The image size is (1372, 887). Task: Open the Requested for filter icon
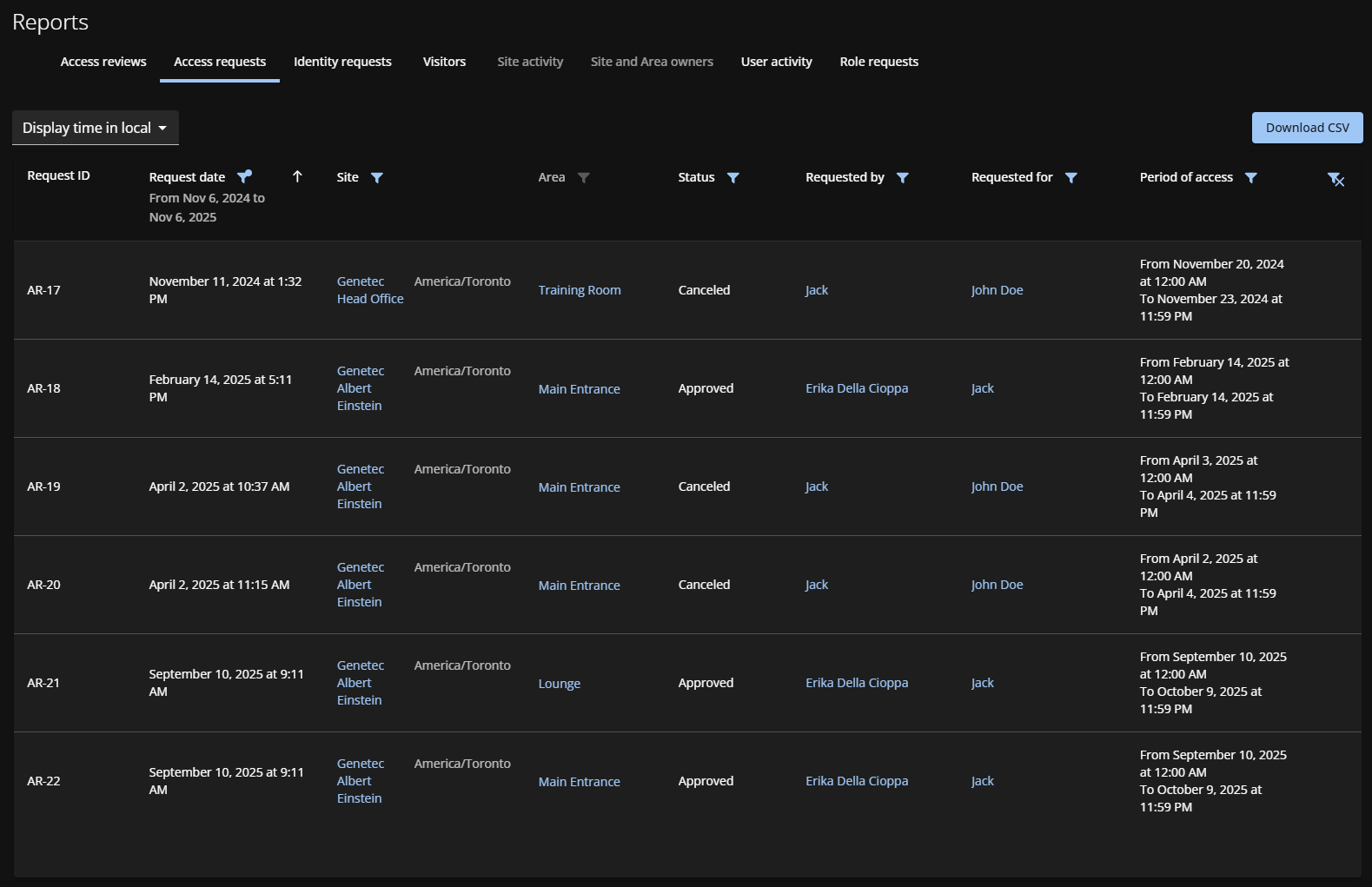[x=1071, y=178]
